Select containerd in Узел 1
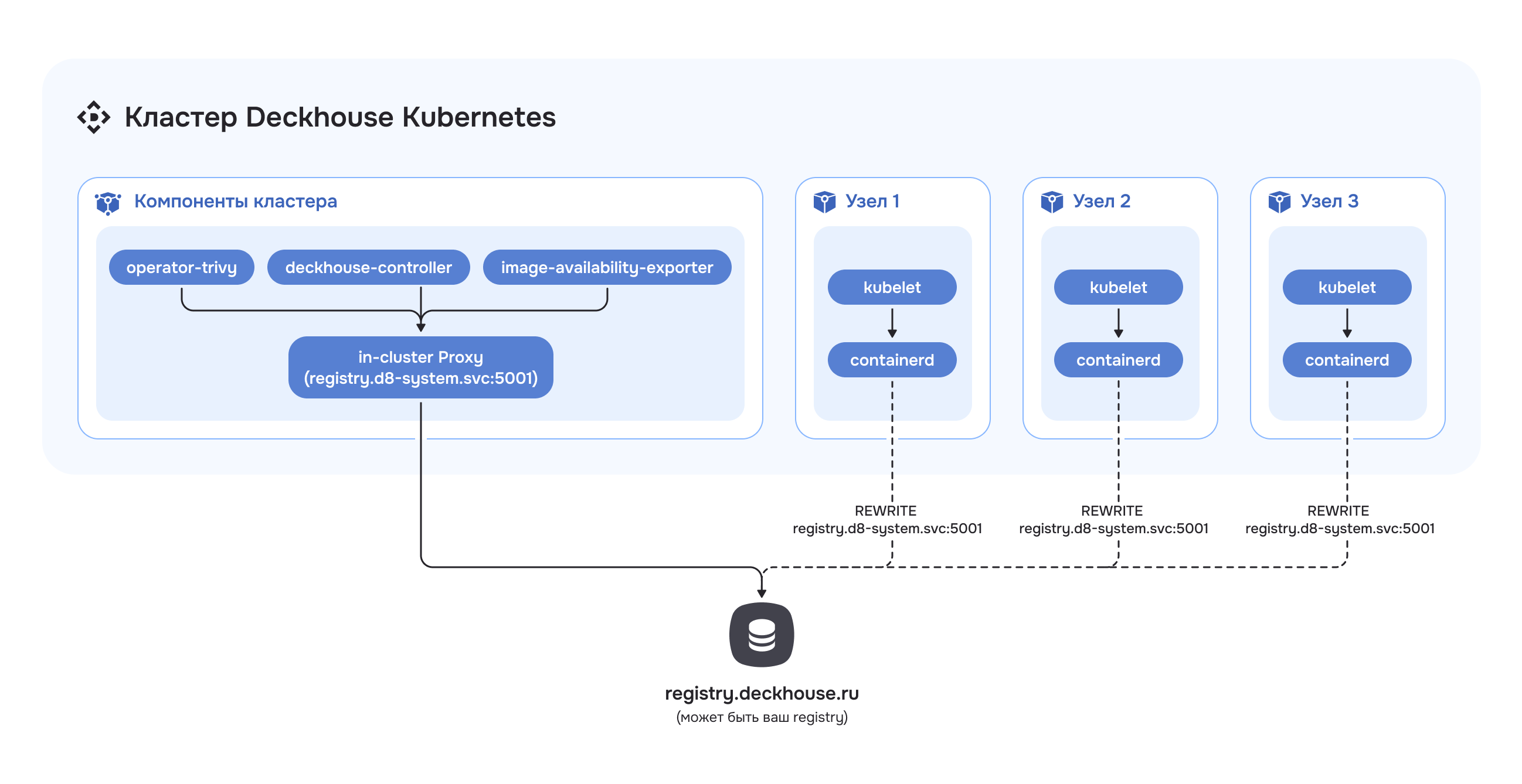 pyautogui.click(x=892, y=360)
